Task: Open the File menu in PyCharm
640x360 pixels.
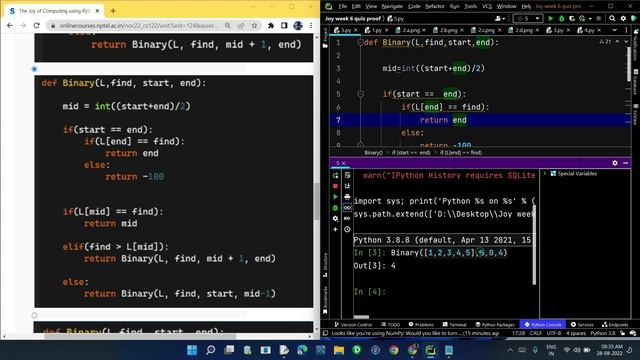Action: click(x=342, y=6)
